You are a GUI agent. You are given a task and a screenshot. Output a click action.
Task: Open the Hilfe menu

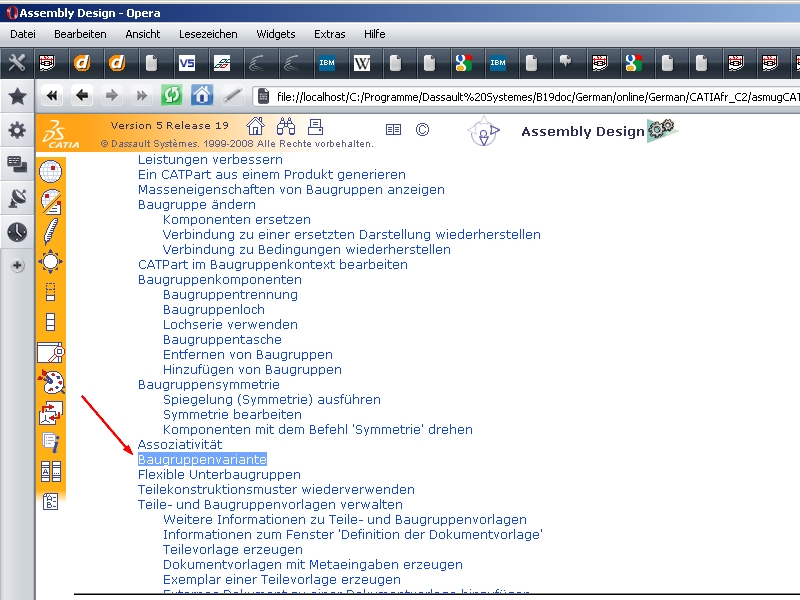(374, 34)
